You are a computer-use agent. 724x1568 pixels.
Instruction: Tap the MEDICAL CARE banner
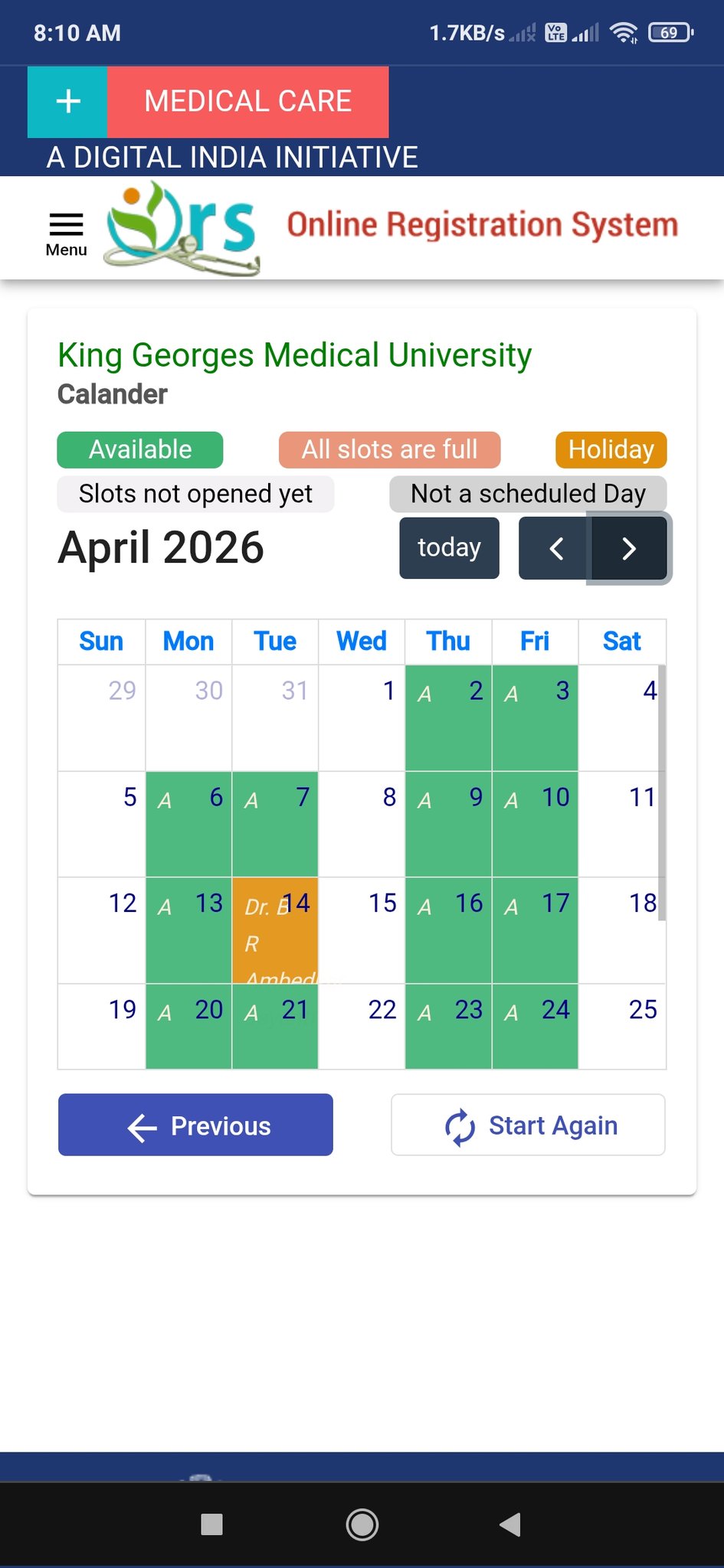pos(247,102)
